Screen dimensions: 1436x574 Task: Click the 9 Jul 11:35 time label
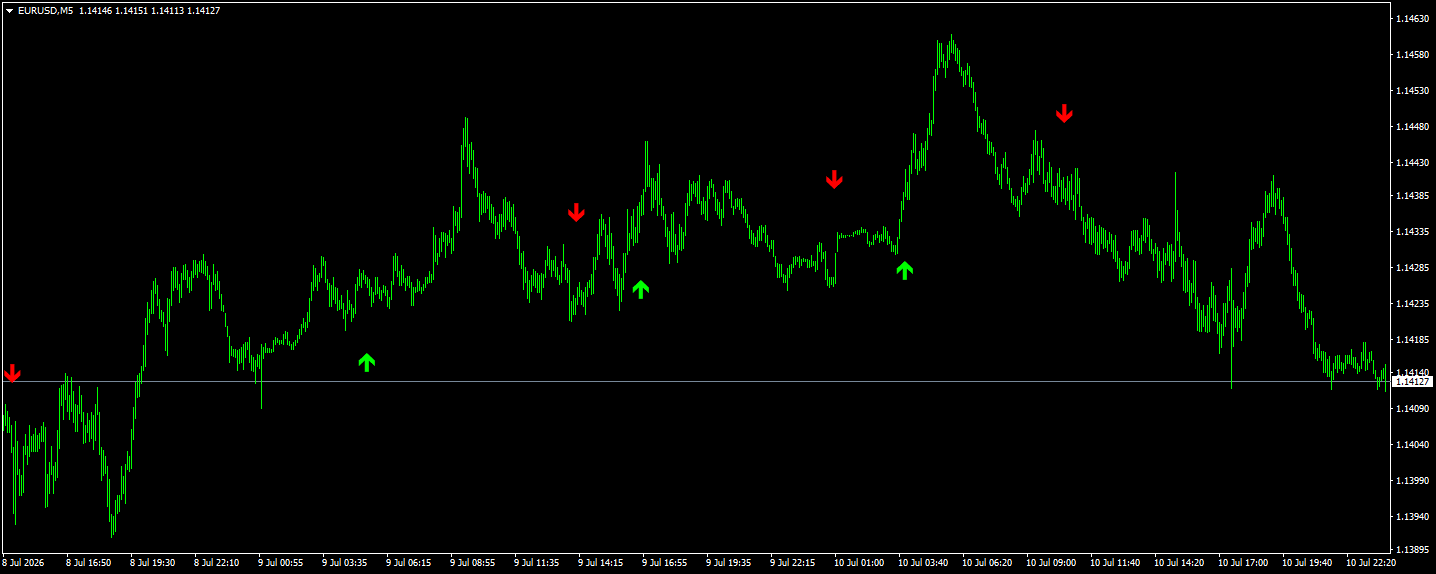[x=537, y=563]
